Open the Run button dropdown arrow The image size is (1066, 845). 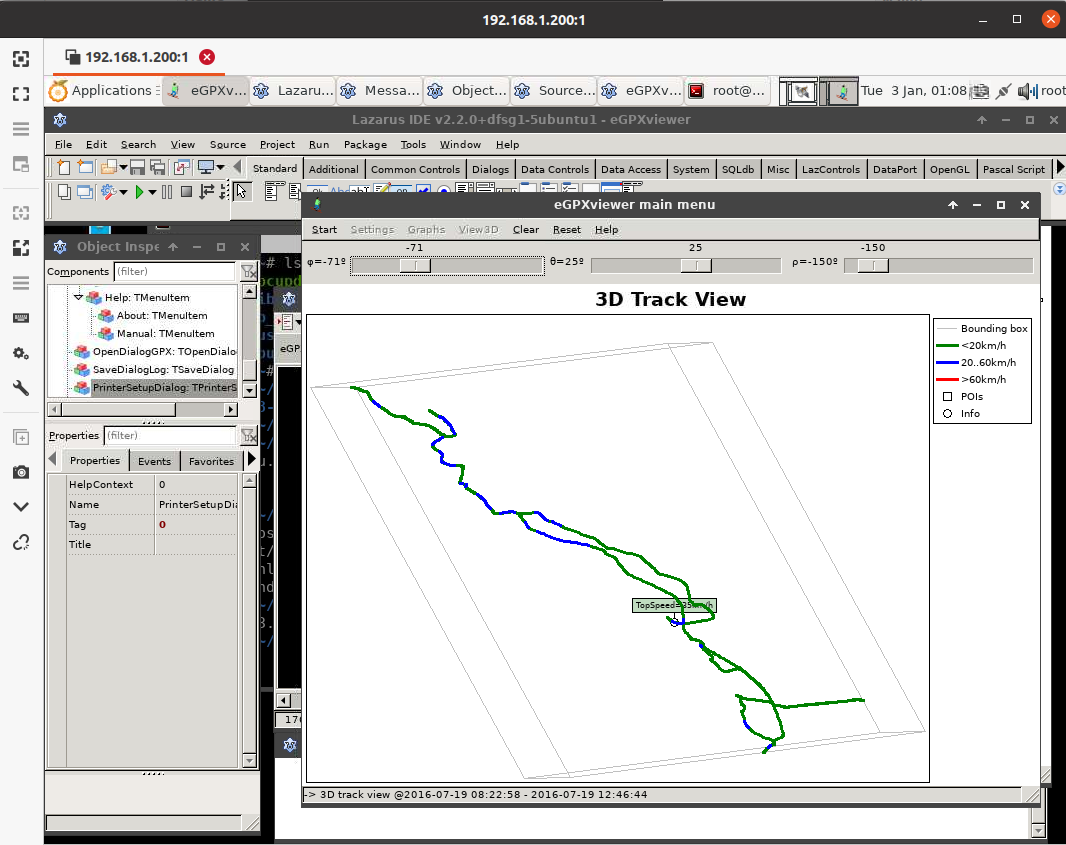pos(152,192)
